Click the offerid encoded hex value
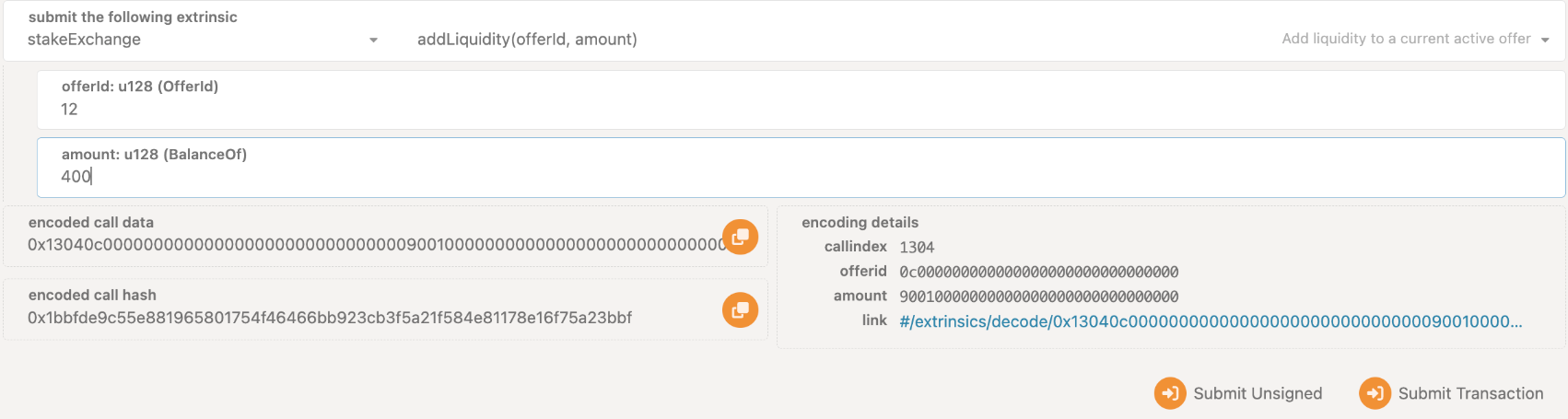The width and height of the screenshot is (1568, 419). pos(1039,272)
